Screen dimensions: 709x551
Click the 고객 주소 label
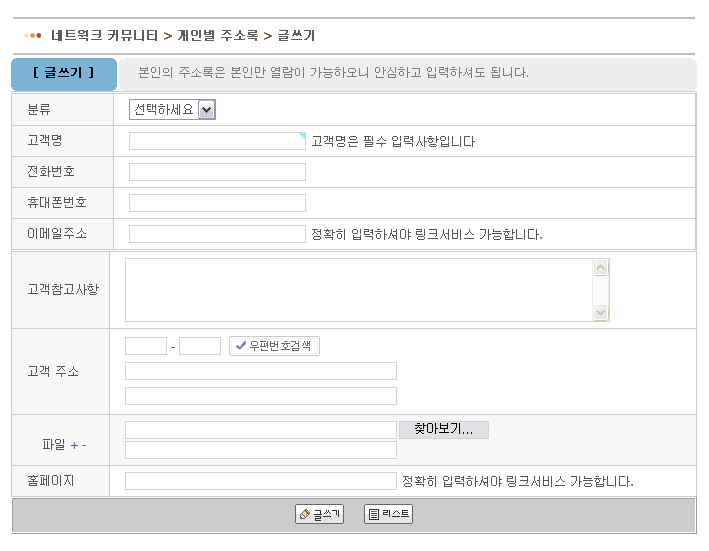[53, 372]
